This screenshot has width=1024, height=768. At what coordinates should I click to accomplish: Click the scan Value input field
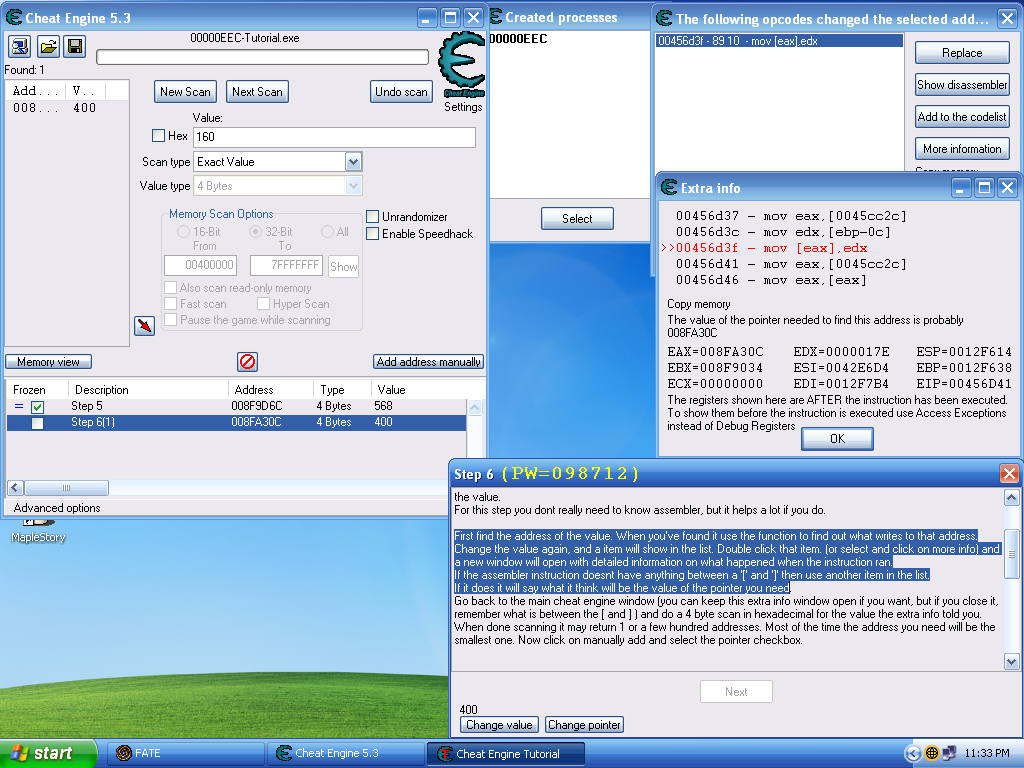[334, 136]
